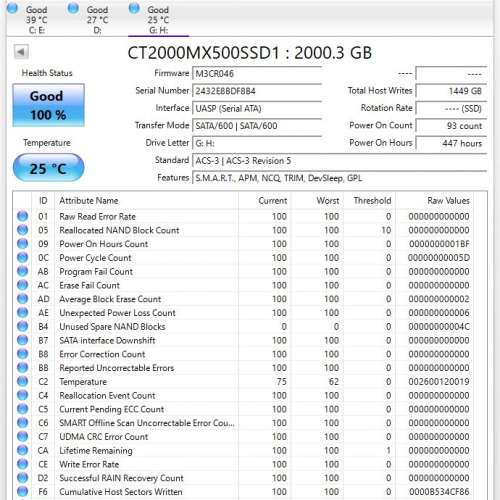Click status icon of Raw Read Error Rate row
Image resolution: width=500 pixels, height=500 pixels.
[x=22, y=216]
